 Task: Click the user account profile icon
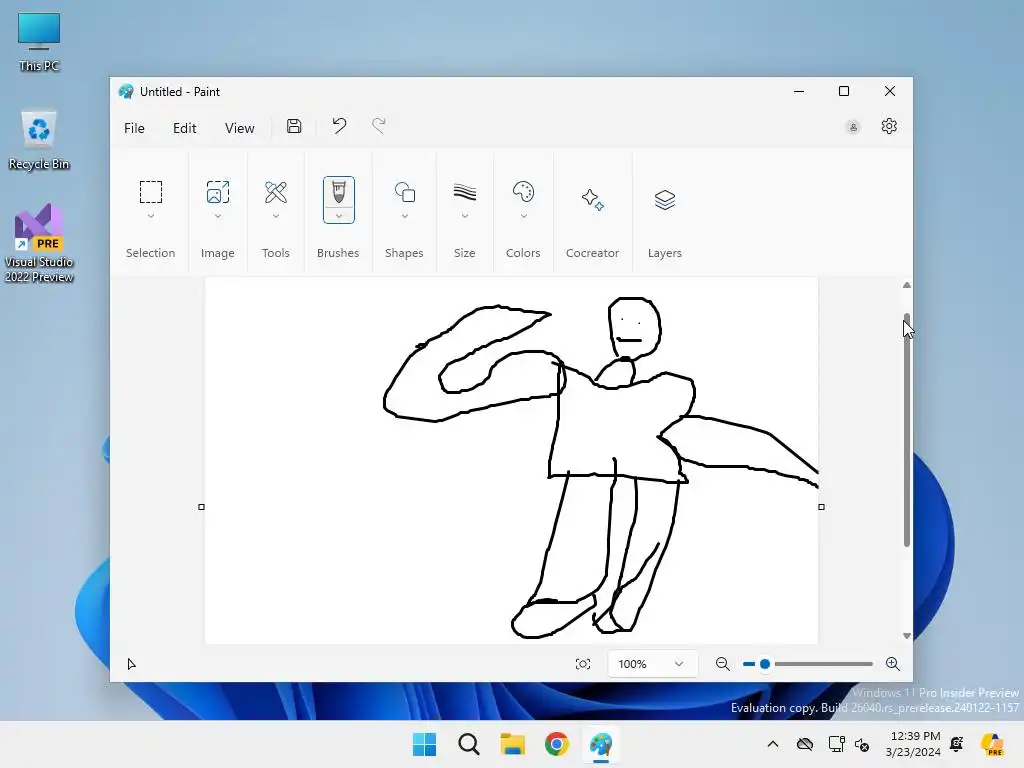[853, 127]
